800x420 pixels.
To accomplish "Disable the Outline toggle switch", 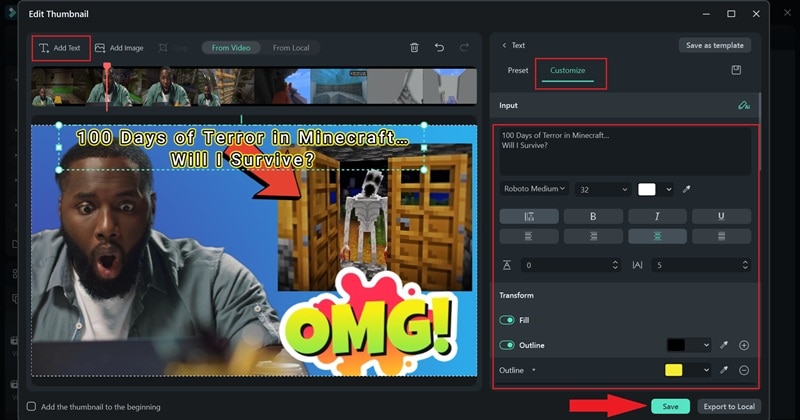I will (x=507, y=345).
